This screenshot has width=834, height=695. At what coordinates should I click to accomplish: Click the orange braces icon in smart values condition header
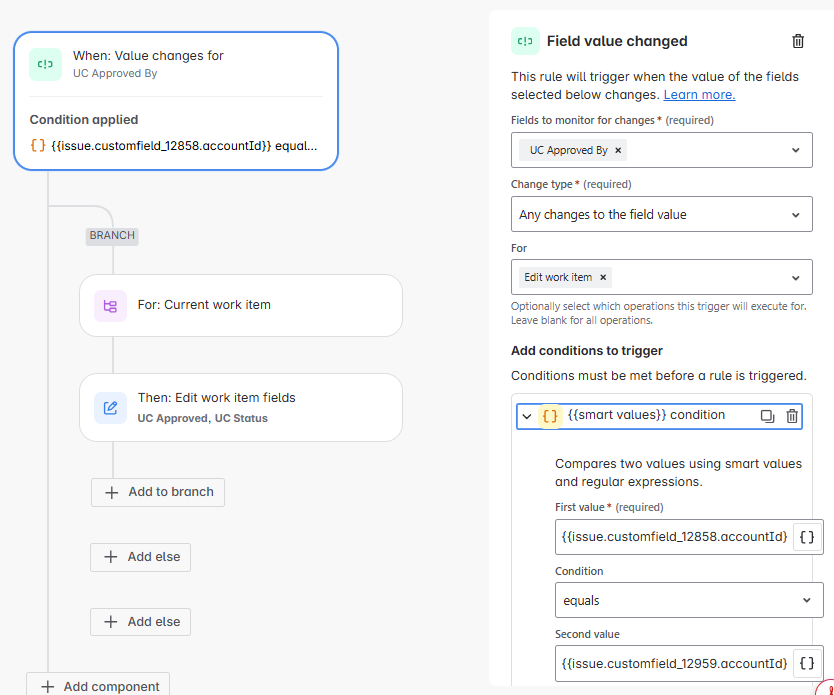pos(550,416)
